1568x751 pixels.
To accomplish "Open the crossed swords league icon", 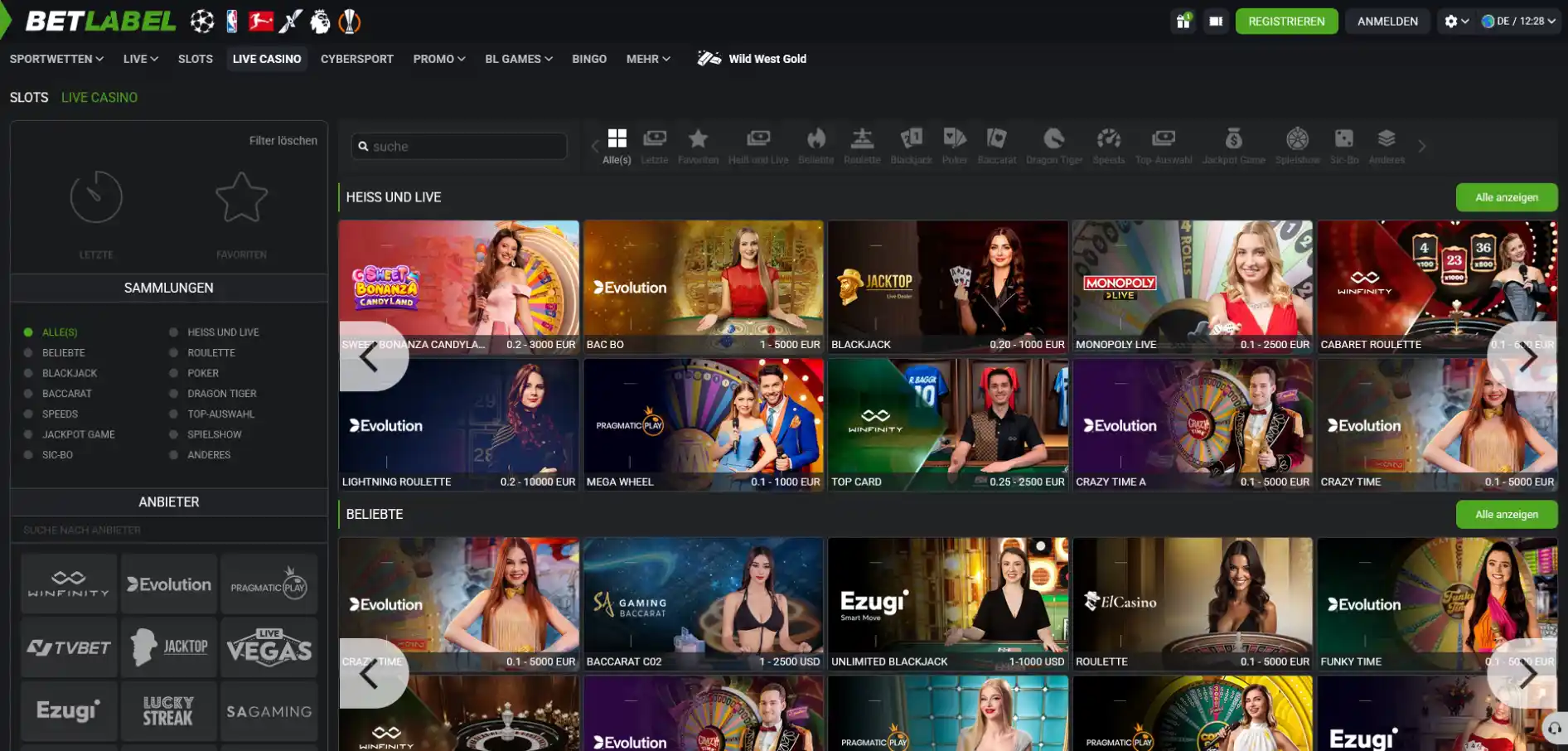I will coord(290,21).
